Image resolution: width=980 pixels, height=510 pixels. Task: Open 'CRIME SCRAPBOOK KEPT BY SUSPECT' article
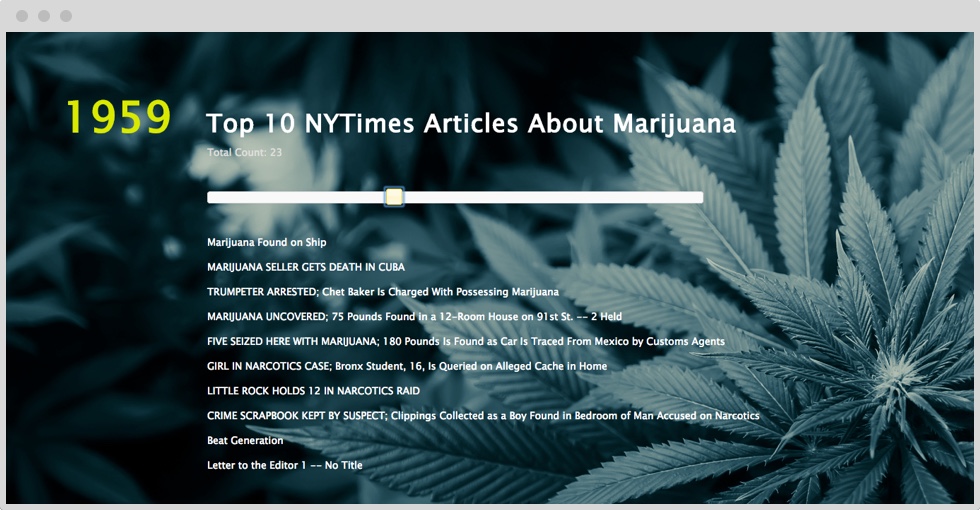483,416
